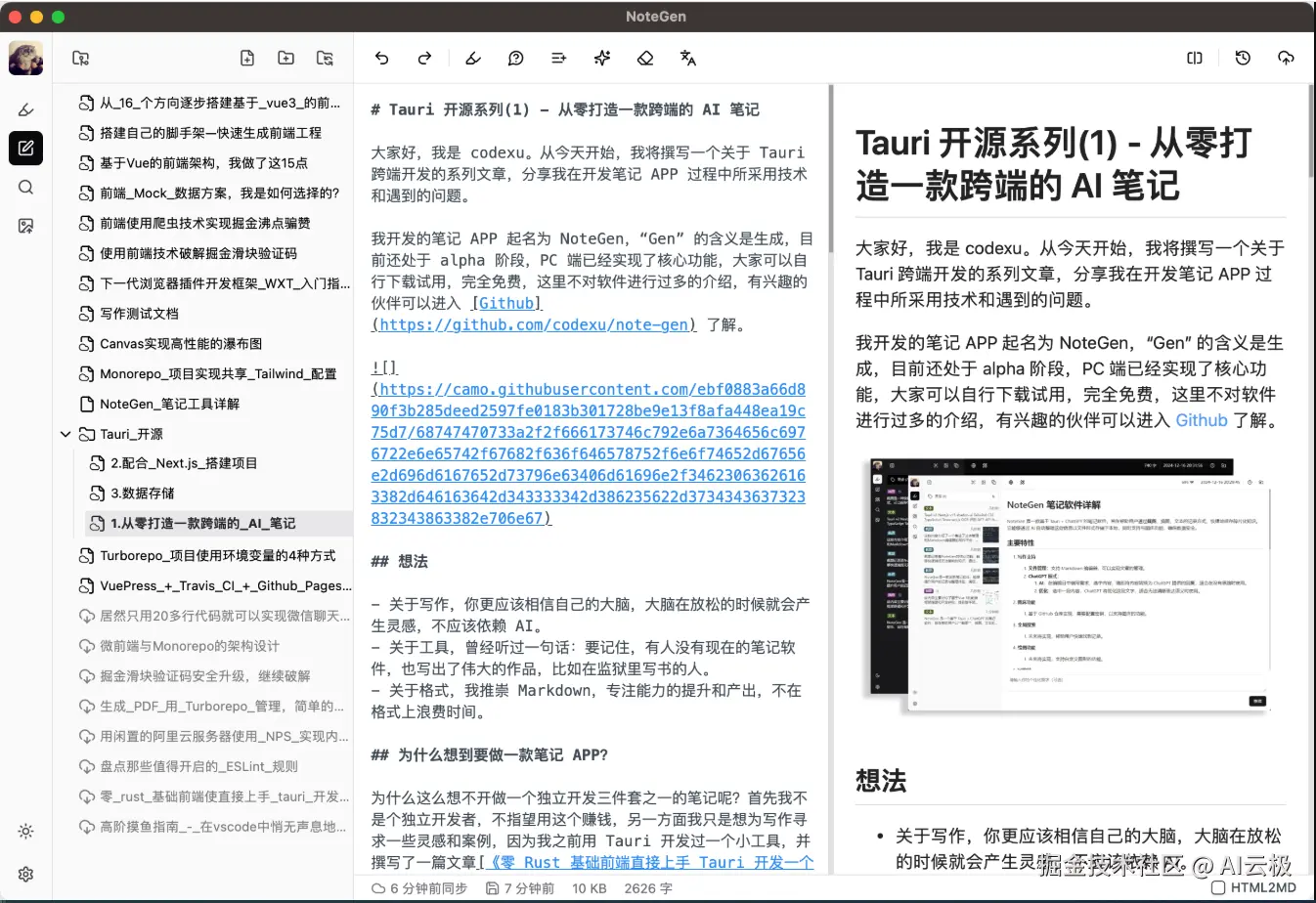Open the version history clock icon
Screen dimensions: 1316x903
[1243, 59]
